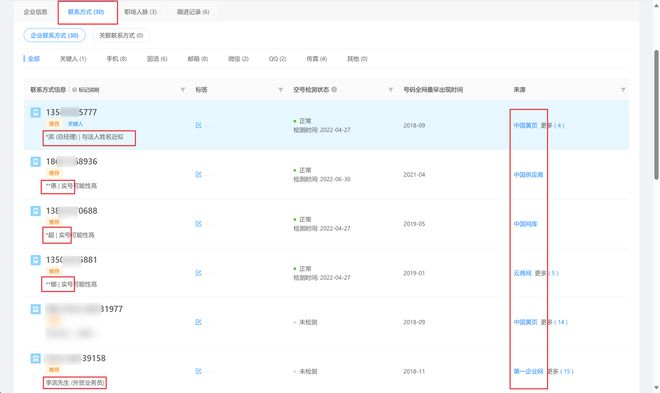Edit tag for number ending 5777
Viewport: 660px width, 393px height.
(x=199, y=125)
